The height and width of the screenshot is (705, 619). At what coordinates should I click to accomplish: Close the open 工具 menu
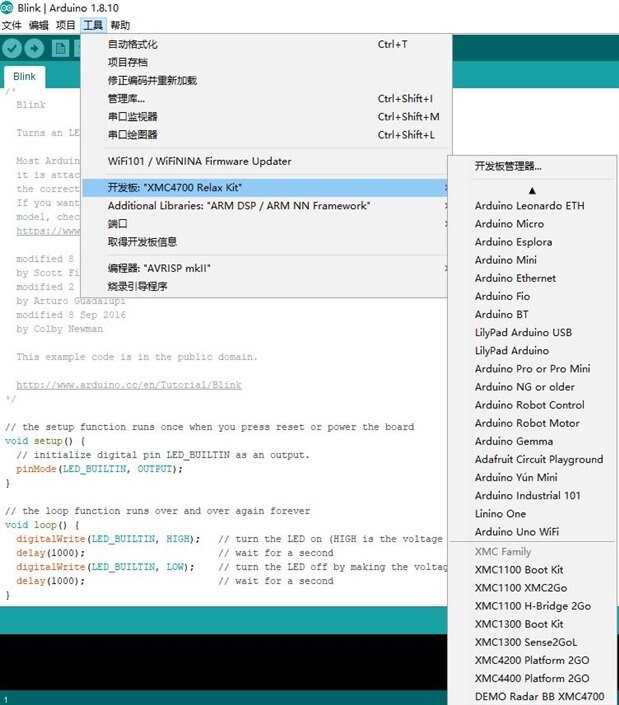click(x=93, y=25)
